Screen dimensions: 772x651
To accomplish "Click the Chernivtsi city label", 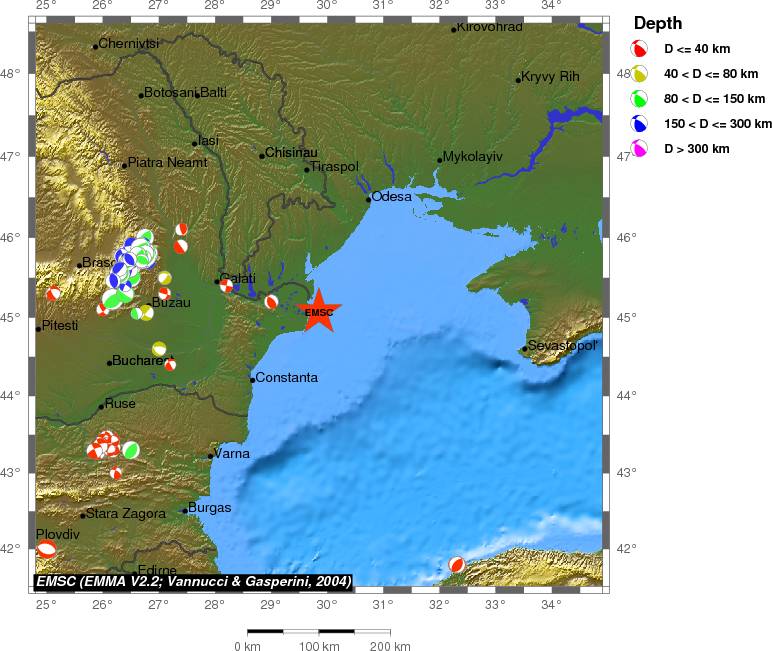I will coord(129,43).
